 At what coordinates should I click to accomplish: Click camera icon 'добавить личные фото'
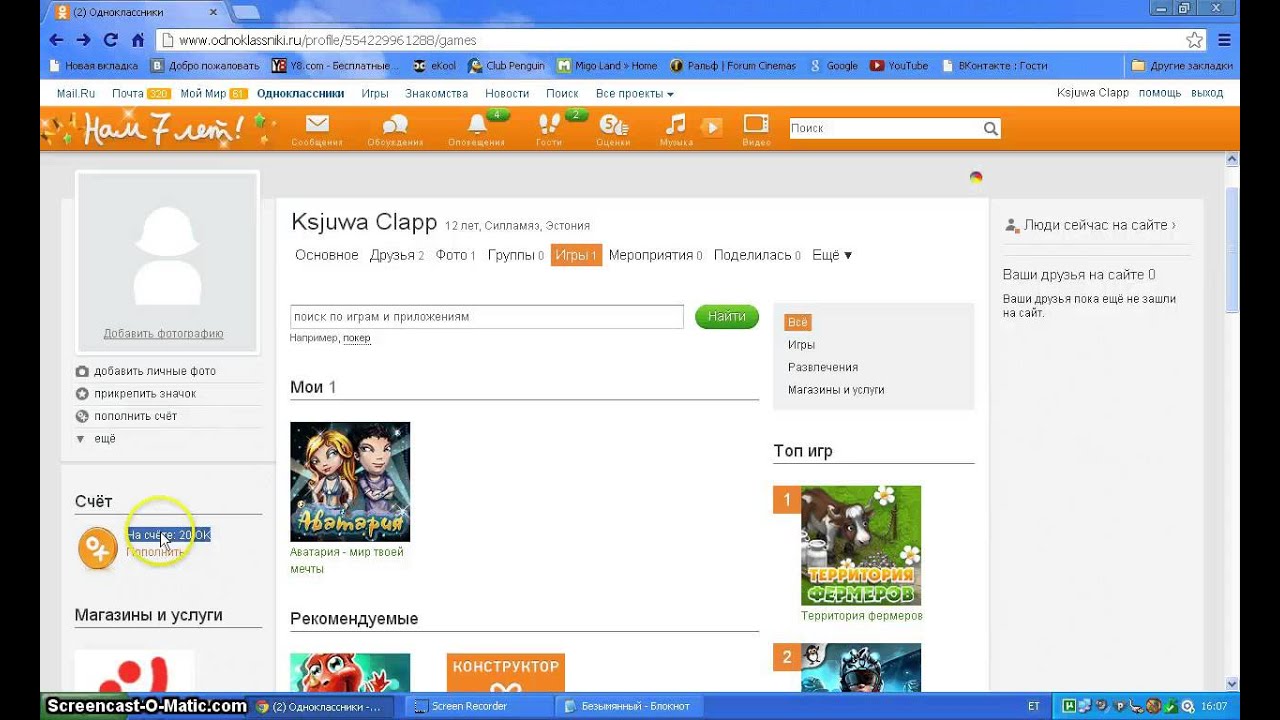82,371
